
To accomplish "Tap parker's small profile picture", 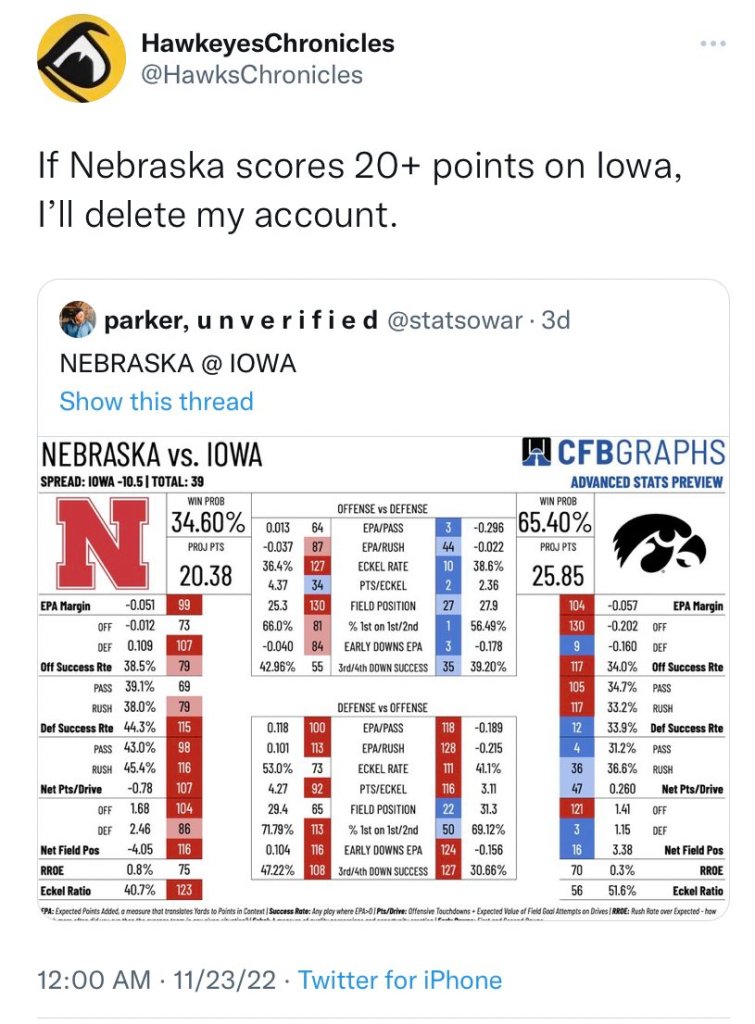I will [x=78, y=320].
